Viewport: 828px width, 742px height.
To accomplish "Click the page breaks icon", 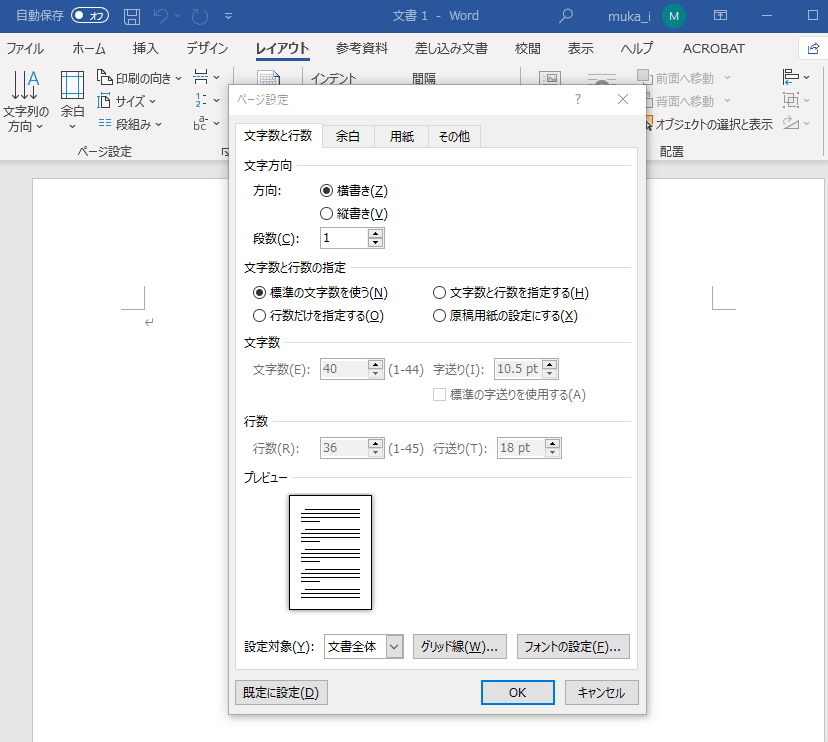I will 206,78.
